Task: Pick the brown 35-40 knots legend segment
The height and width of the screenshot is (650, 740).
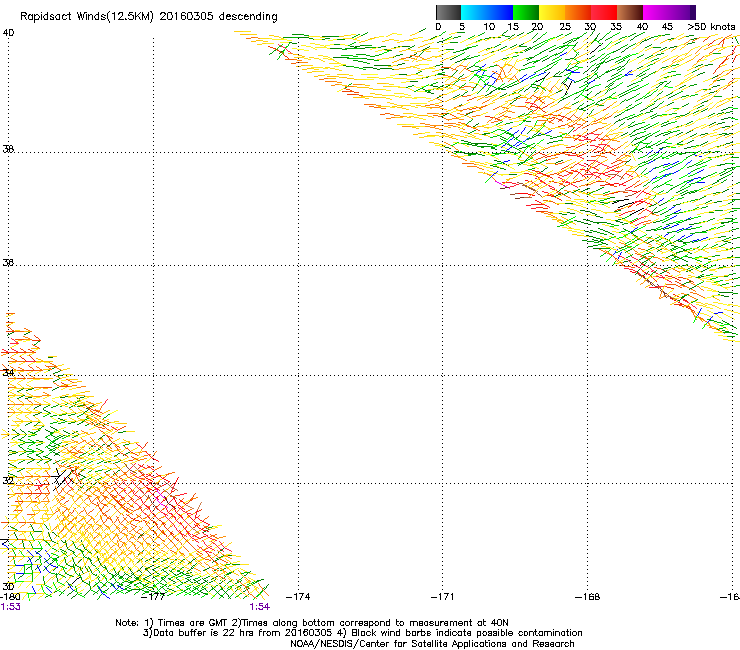Action: [x=630, y=12]
